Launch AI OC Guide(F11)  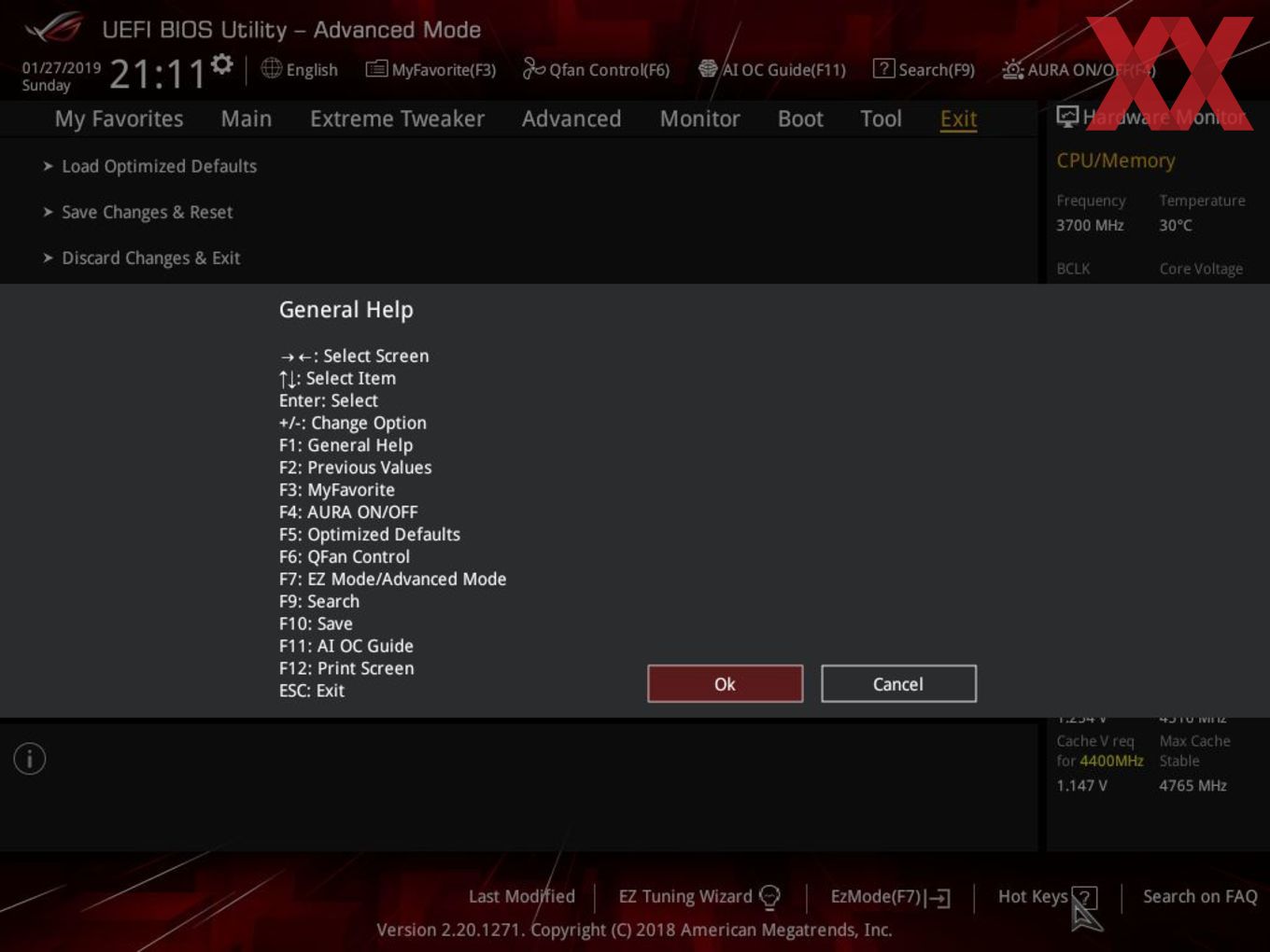[783, 70]
